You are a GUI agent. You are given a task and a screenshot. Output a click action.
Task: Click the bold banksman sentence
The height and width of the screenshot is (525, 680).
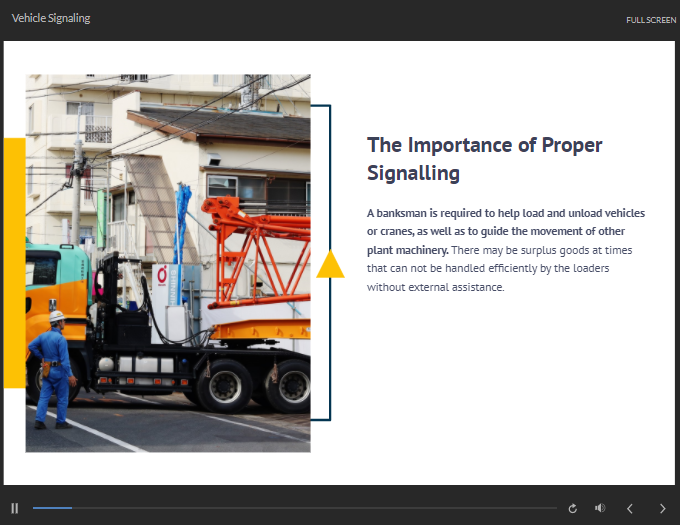(x=506, y=232)
